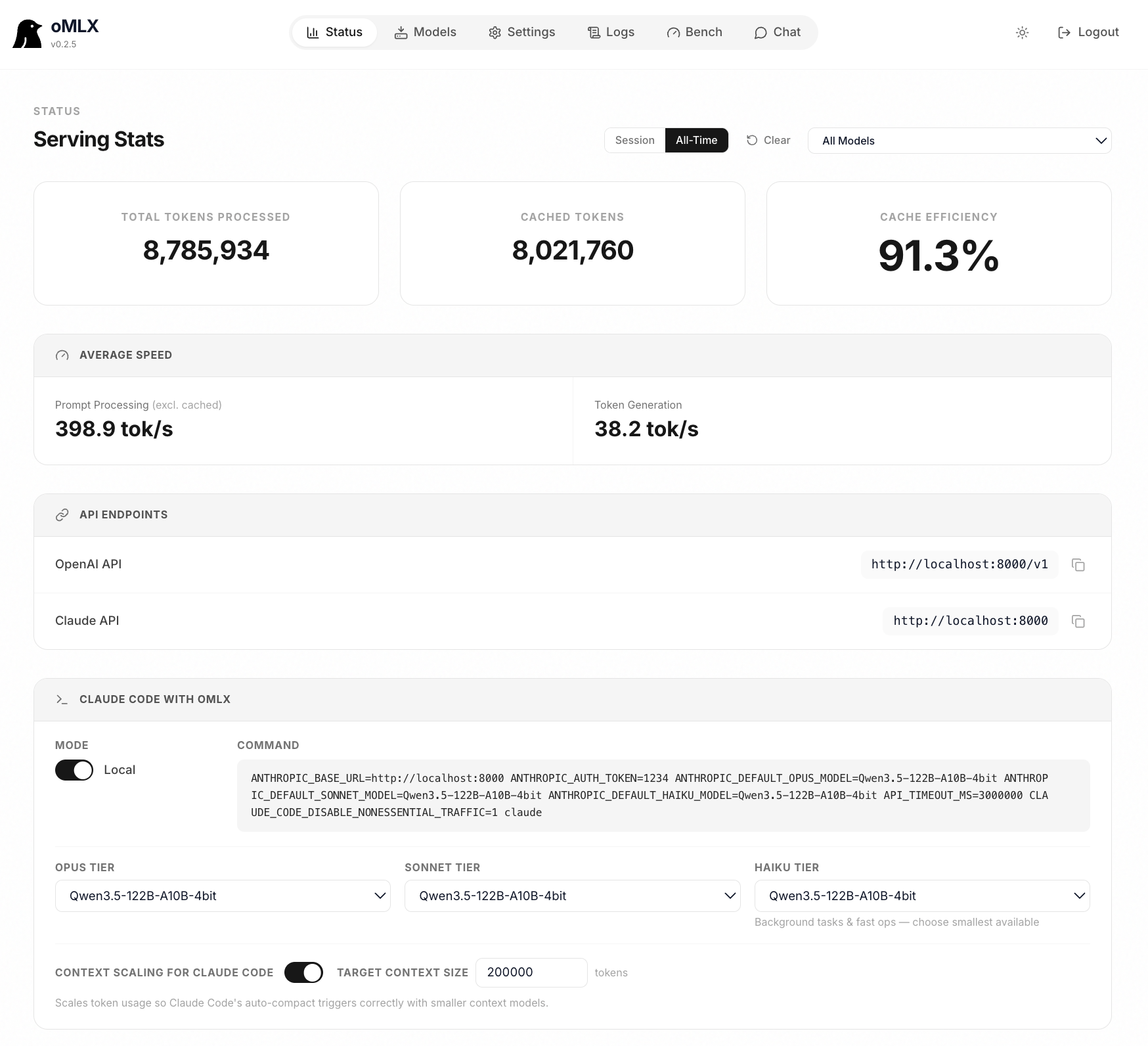Copy the Claude API endpoint URL
This screenshot has width=1148, height=1046.
tap(1078, 621)
